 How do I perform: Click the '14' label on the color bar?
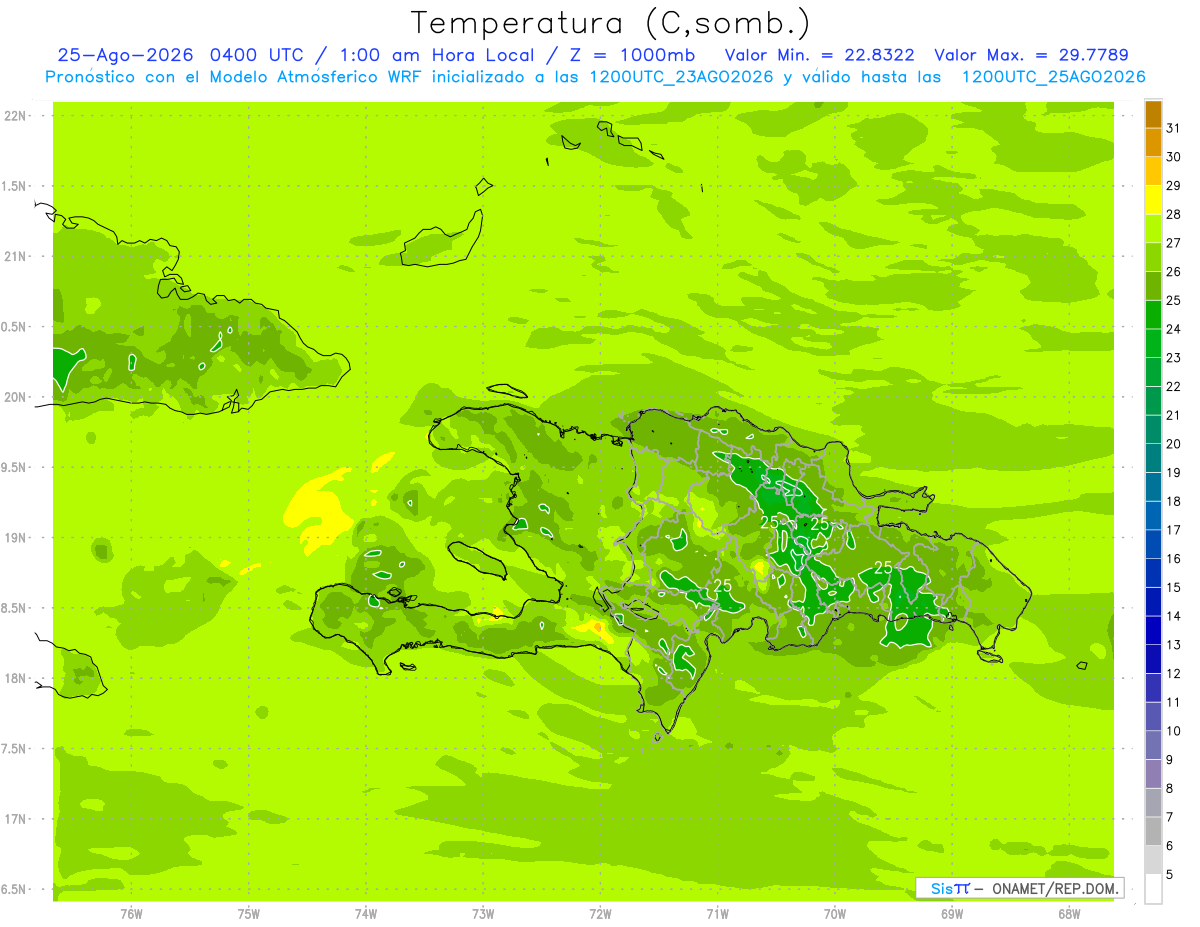[x=1174, y=616]
